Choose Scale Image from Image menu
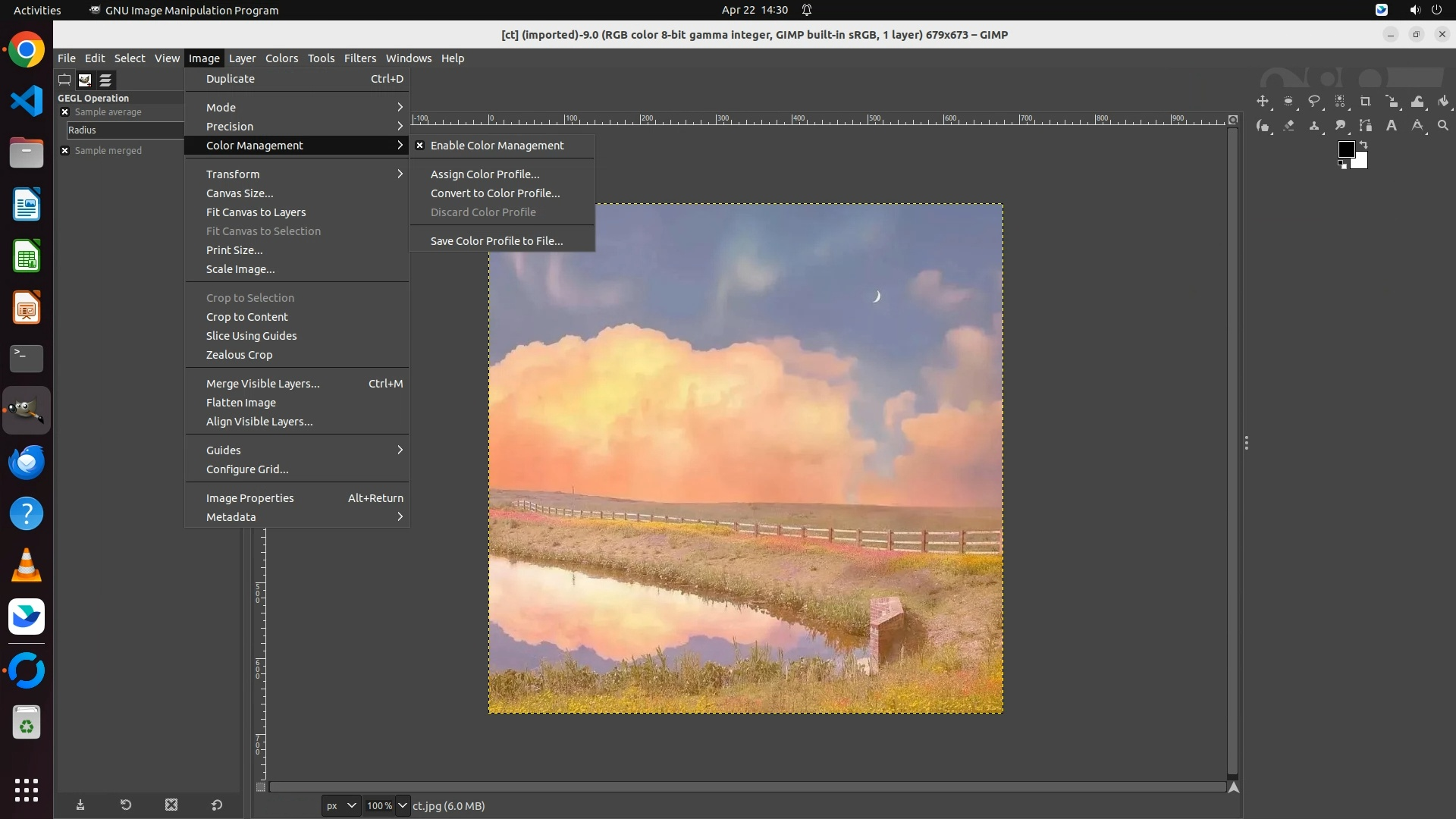Viewport: 1456px width, 819px height. pyautogui.click(x=240, y=269)
